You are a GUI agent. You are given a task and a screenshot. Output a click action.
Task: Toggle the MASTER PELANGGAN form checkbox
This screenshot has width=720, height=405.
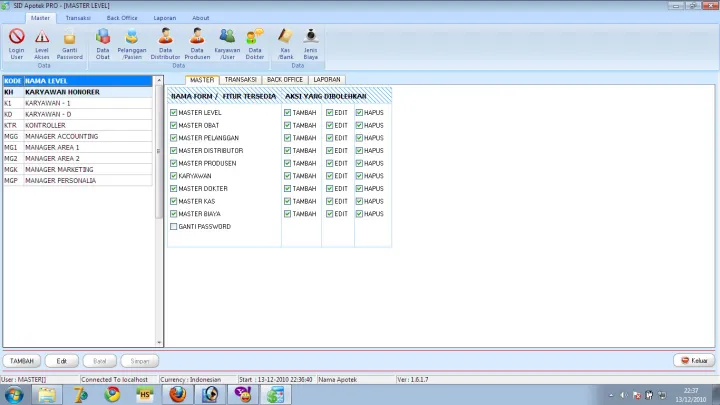[x=174, y=138]
